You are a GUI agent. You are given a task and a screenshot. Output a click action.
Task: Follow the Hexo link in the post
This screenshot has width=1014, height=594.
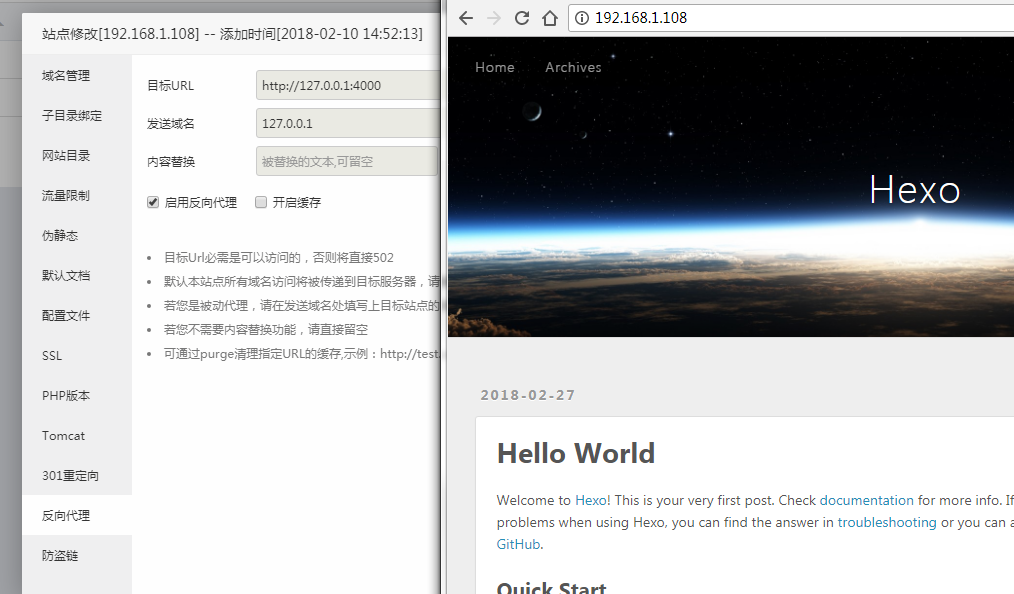[590, 500]
